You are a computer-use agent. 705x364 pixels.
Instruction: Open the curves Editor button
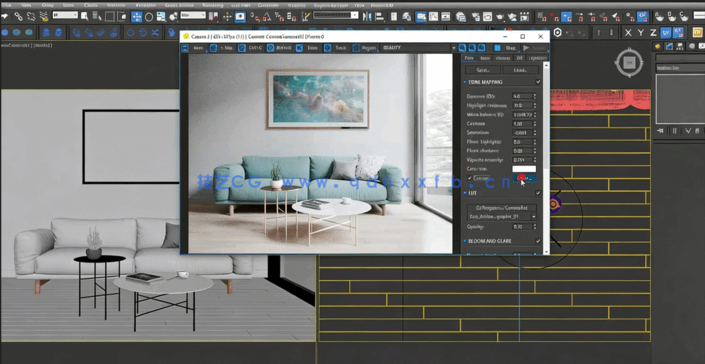[525, 178]
